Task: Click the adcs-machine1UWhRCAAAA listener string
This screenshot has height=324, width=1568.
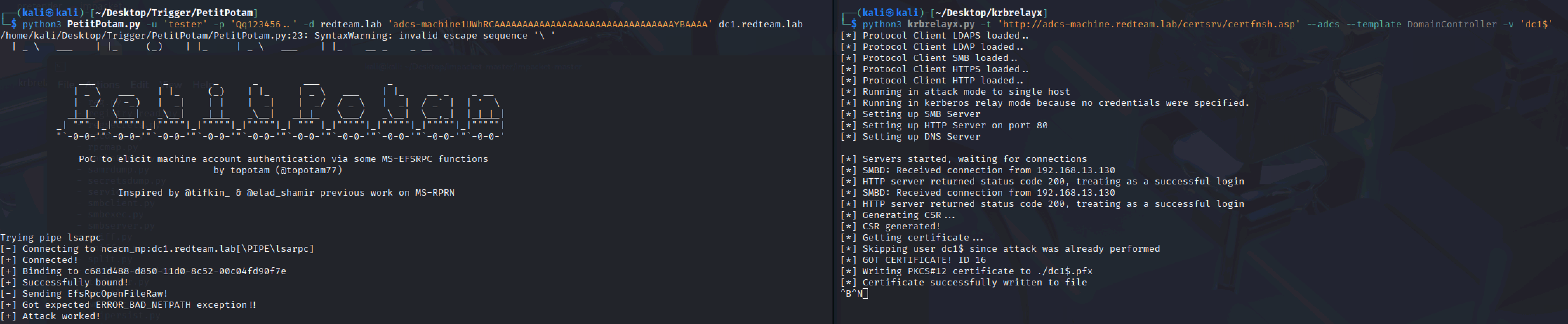Action: point(550,24)
